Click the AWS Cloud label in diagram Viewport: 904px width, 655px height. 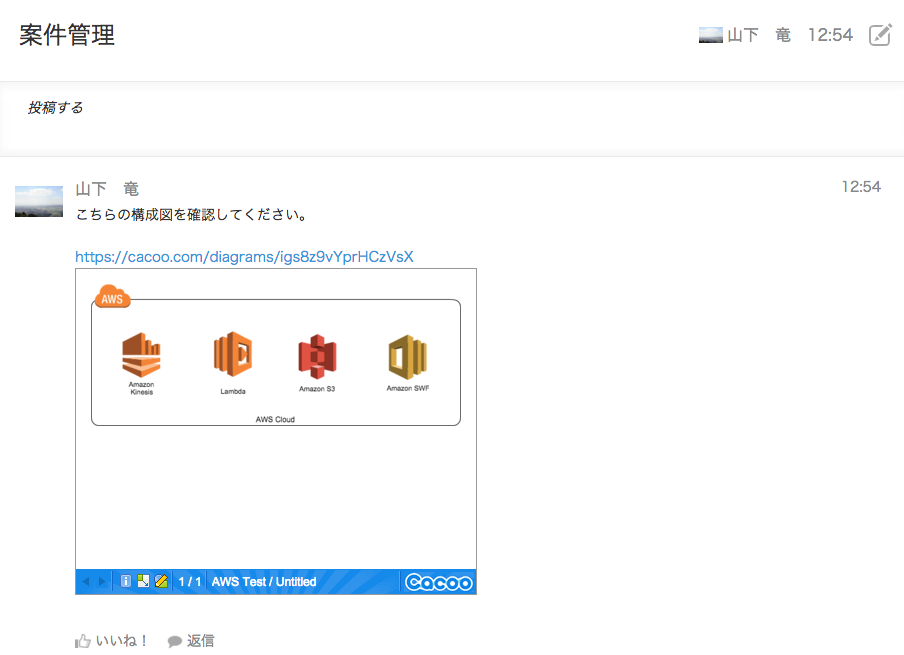[x=275, y=419]
